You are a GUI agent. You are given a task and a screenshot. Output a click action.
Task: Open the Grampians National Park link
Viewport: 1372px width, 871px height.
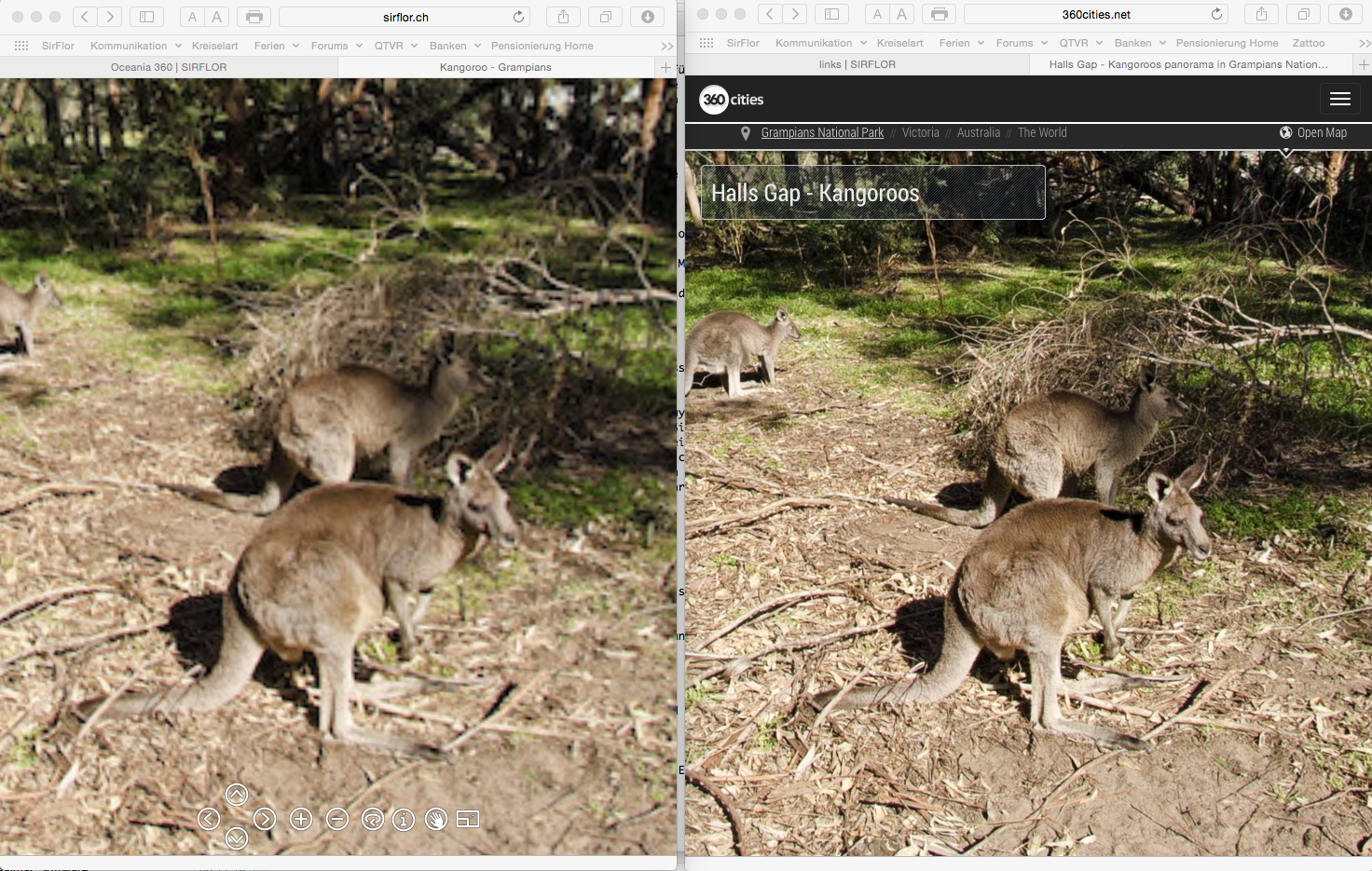point(822,133)
